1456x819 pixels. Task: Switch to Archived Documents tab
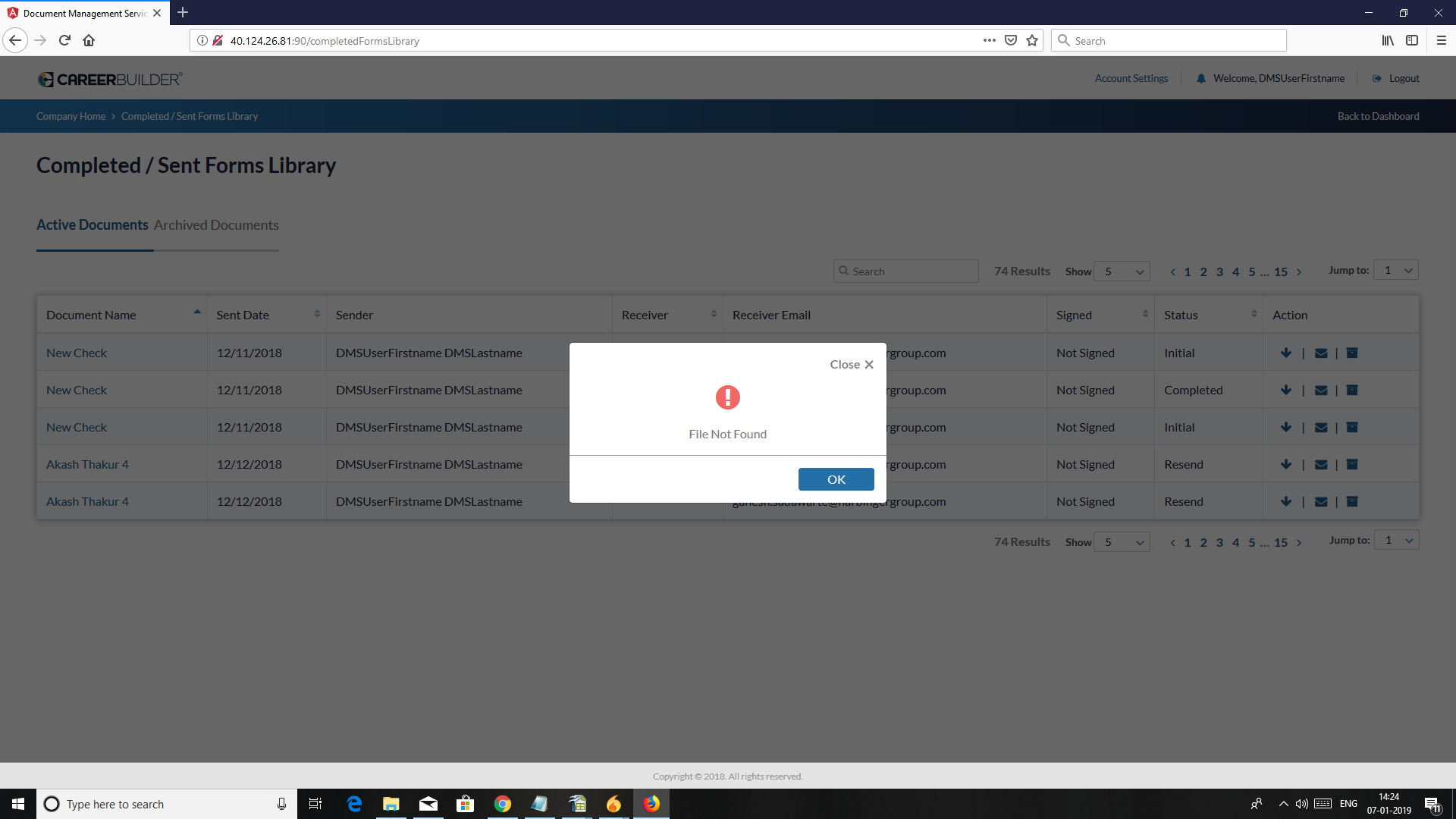click(x=216, y=225)
